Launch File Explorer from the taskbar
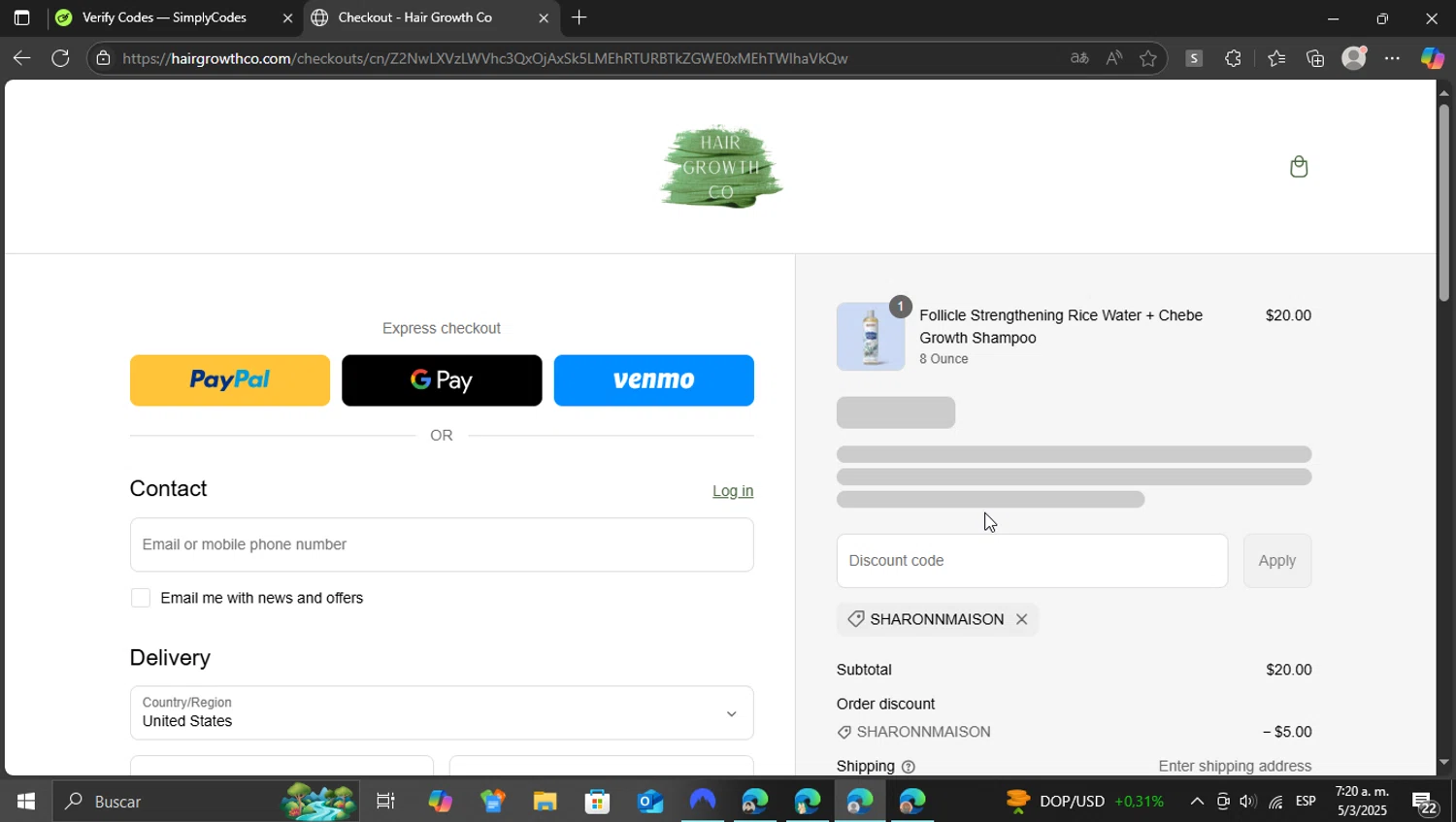This screenshot has width=1456, height=822. point(545,802)
